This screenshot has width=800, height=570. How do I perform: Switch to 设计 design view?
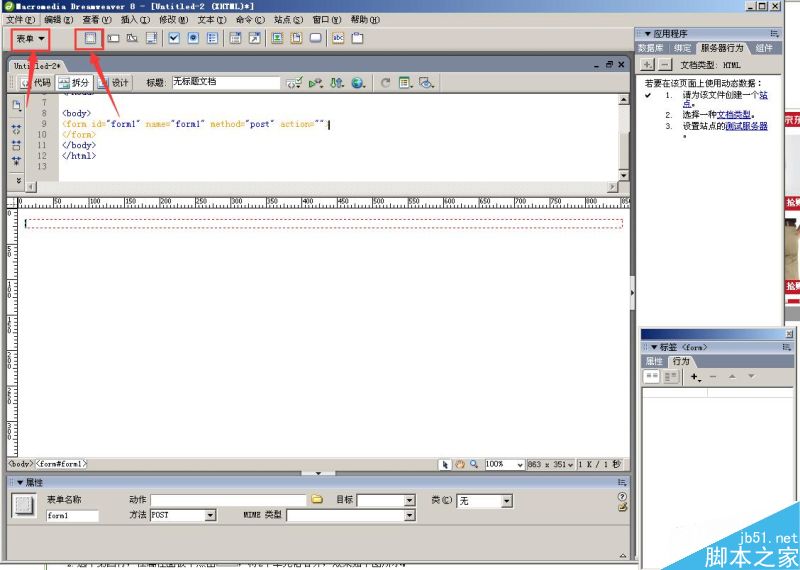pyautogui.click(x=114, y=83)
